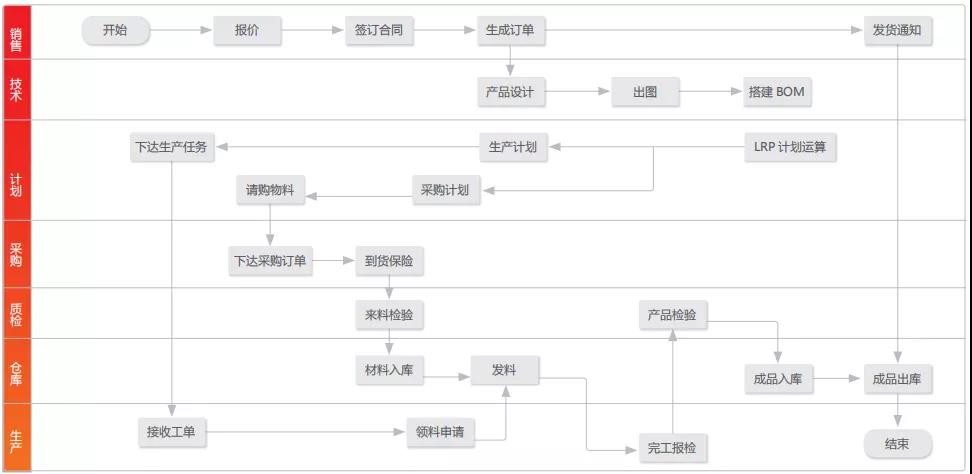Viewport: 972px width, 474px height.
Task: Select the 结束 end node
Action: 898,444
